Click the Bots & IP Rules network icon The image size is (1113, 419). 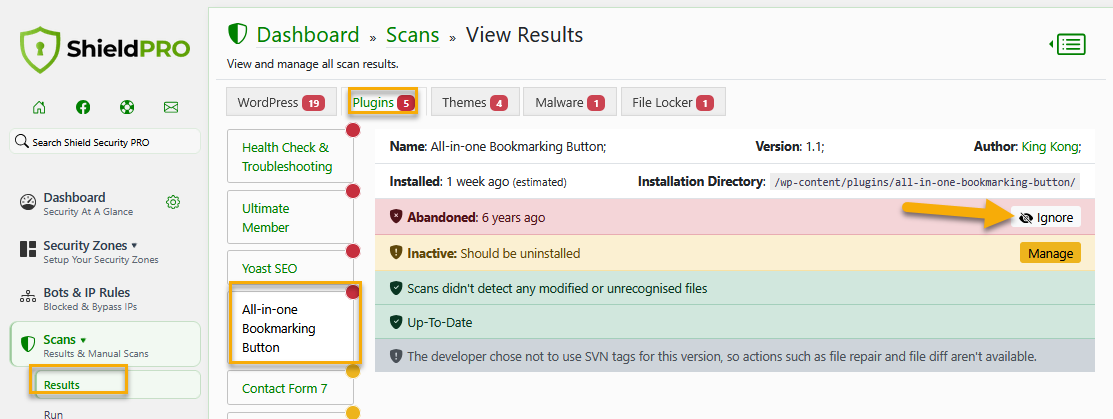click(x=28, y=297)
